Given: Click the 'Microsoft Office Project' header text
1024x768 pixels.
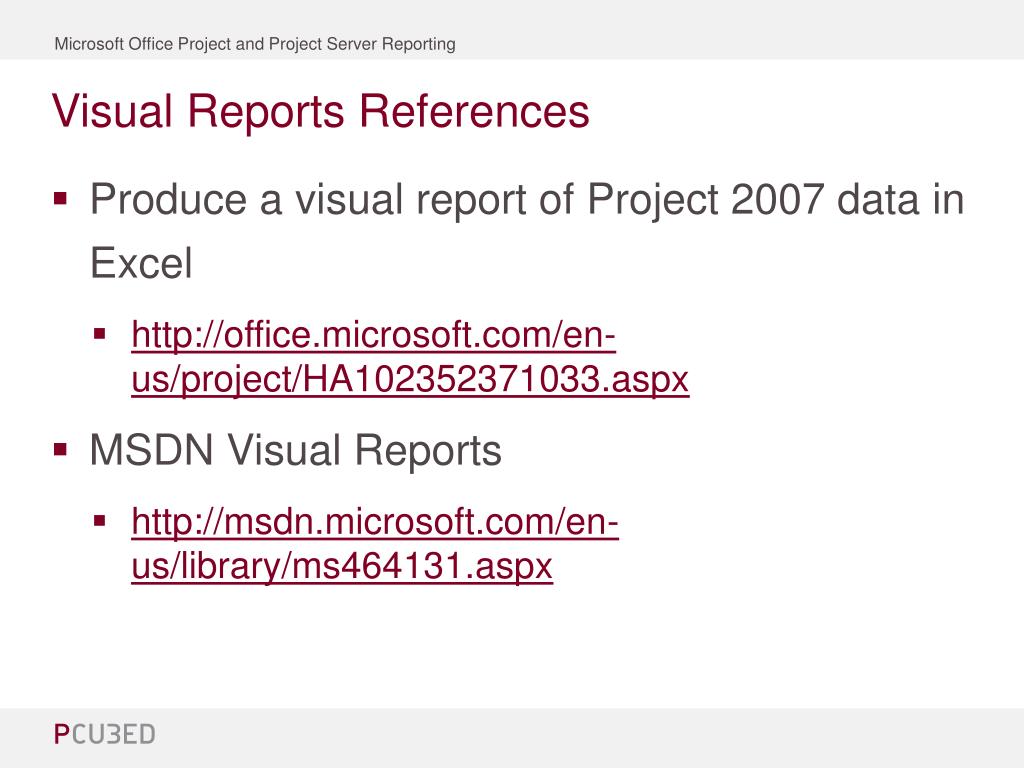Looking at the screenshot, I should point(142,44).
